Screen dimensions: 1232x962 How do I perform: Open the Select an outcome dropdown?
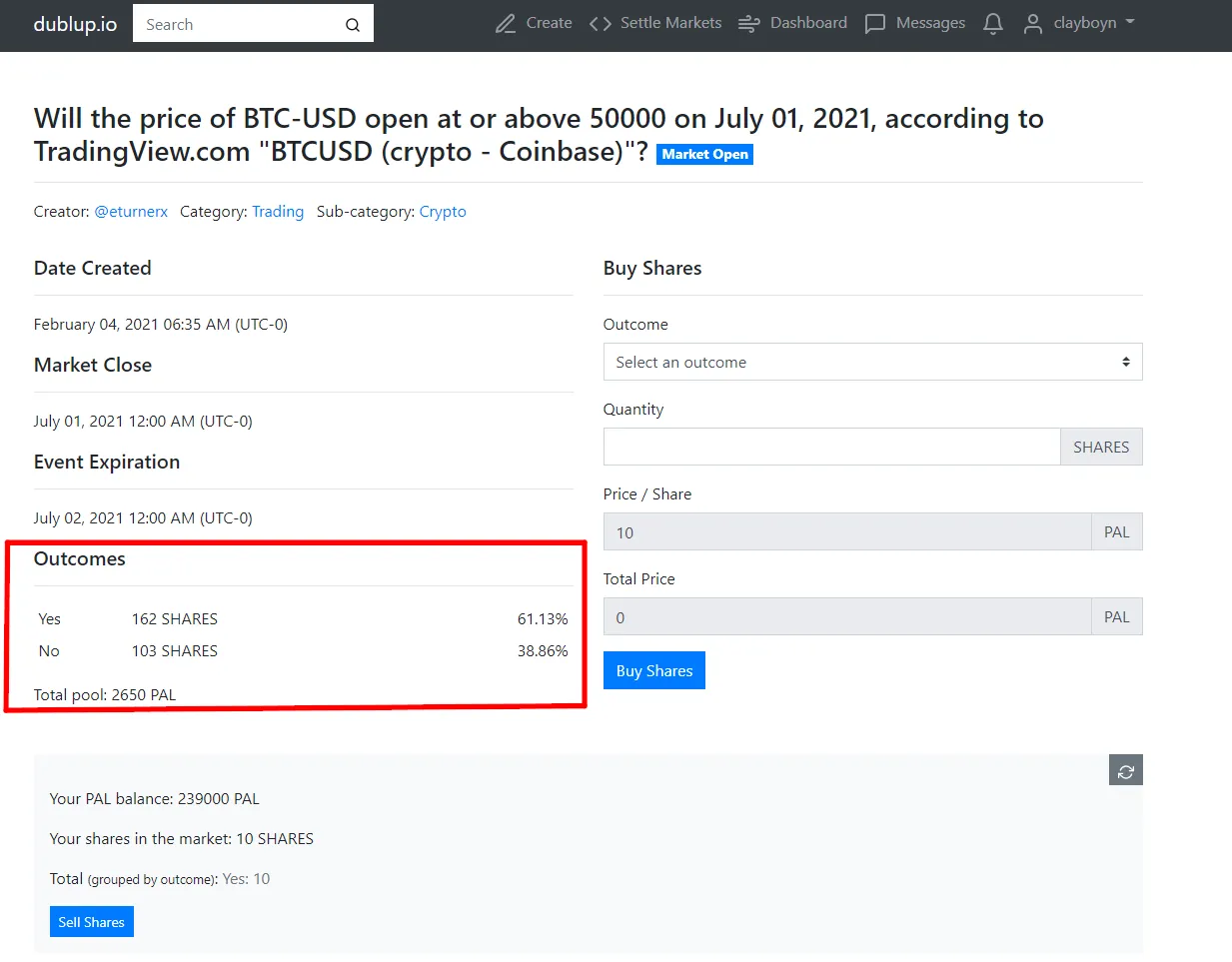(x=872, y=362)
